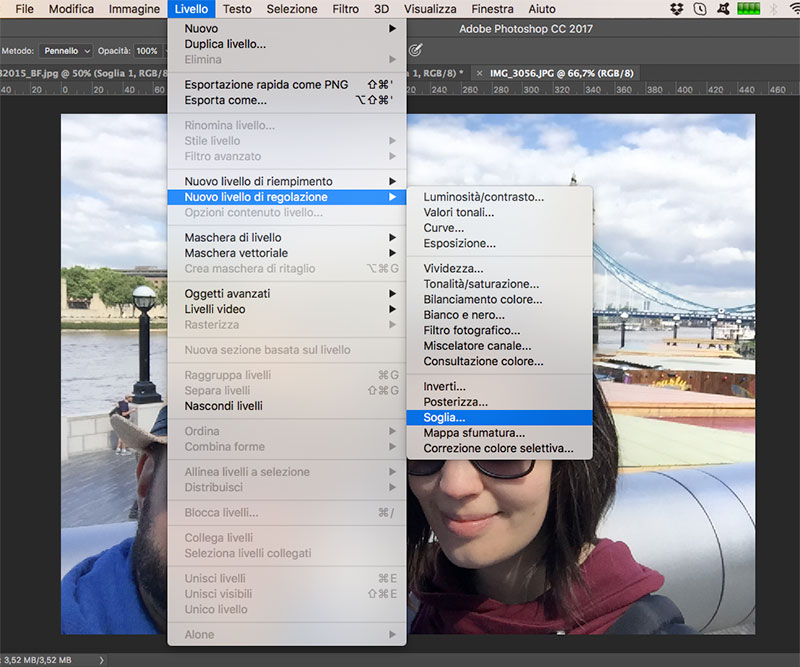Select Esposizione... adjustment
Screen dimensions: 800x667
(x=499, y=243)
